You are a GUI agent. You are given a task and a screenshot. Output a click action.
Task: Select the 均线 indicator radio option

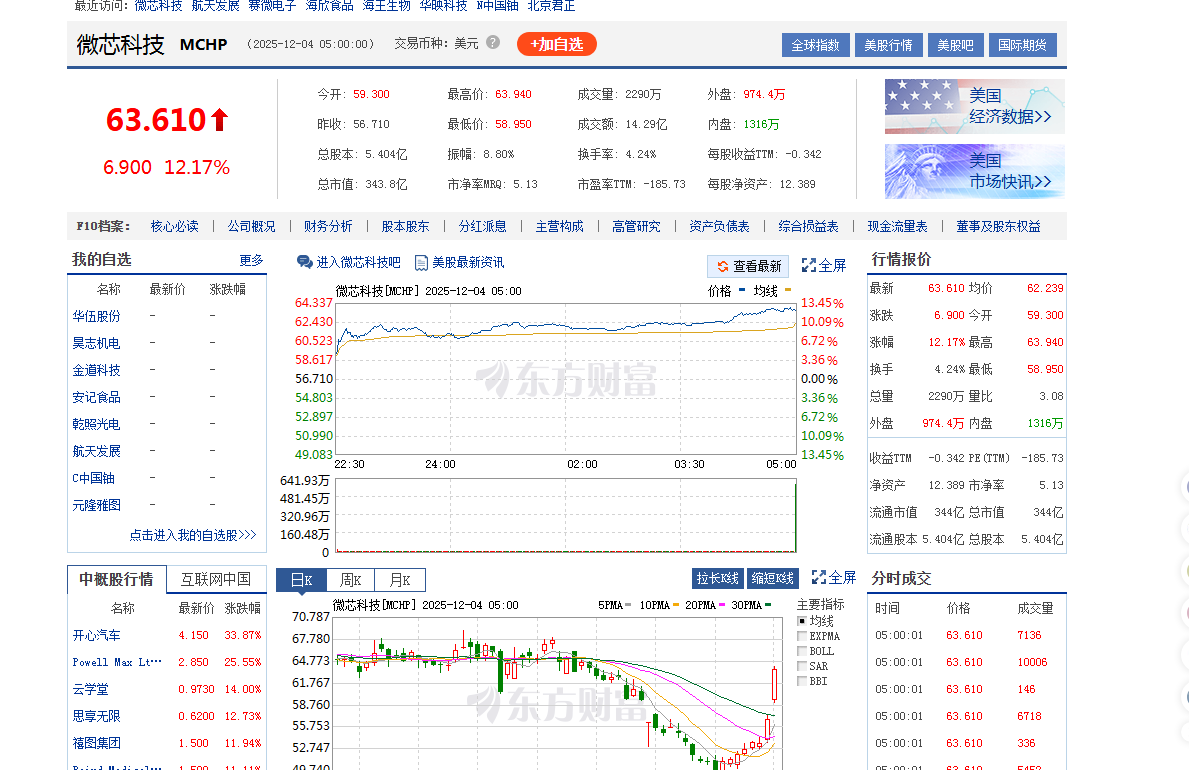tap(802, 621)
